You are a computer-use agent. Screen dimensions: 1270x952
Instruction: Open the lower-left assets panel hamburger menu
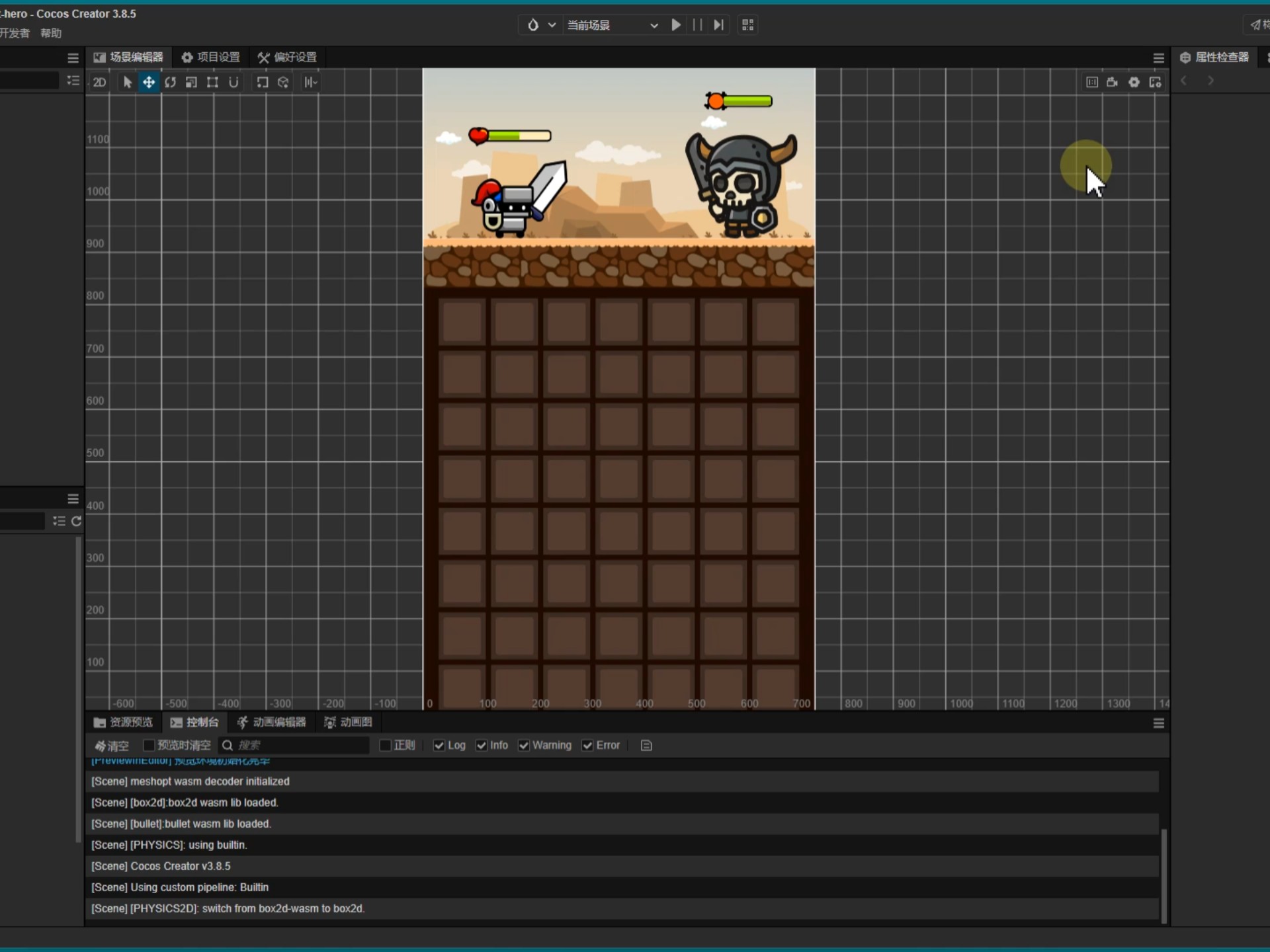point(73,498)
